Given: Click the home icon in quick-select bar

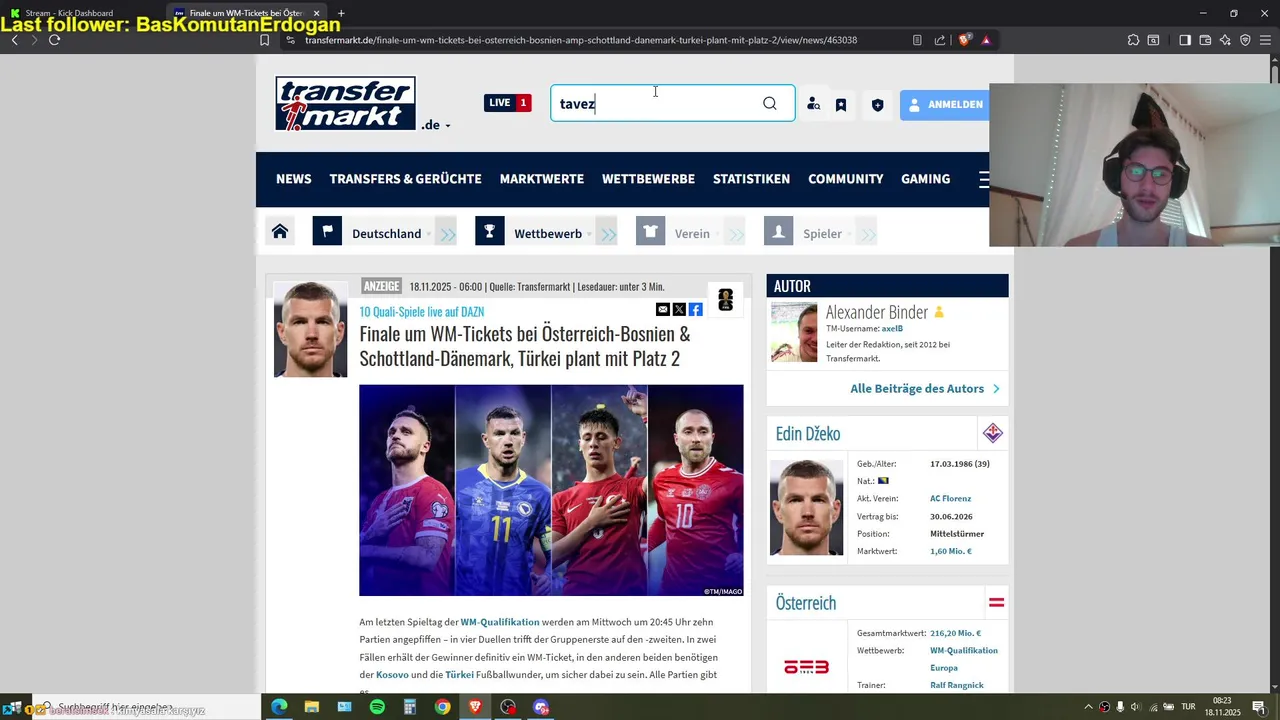Looking at the screenshot, I should 280,232.
